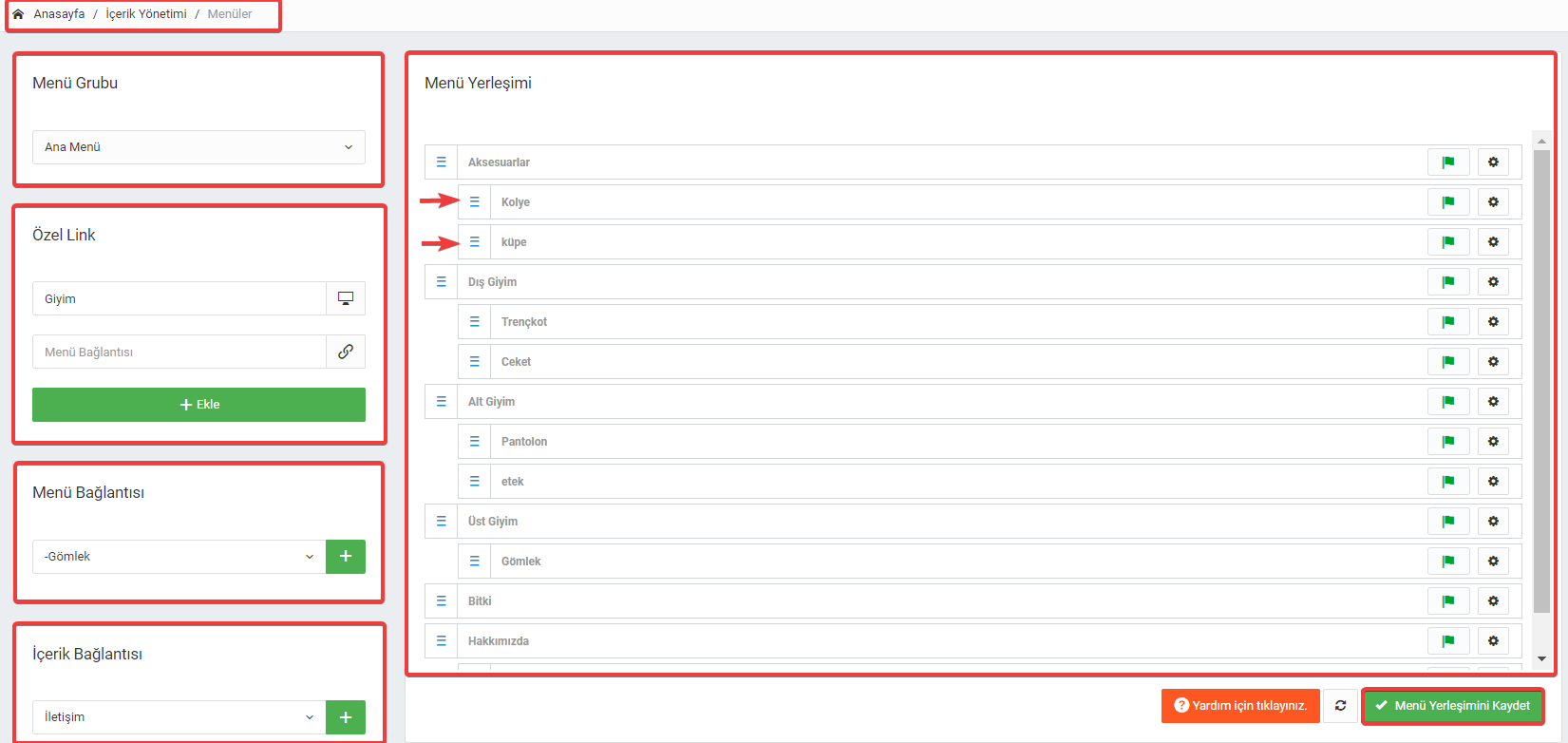Open settings gear for Bitki

point(1493,601)
